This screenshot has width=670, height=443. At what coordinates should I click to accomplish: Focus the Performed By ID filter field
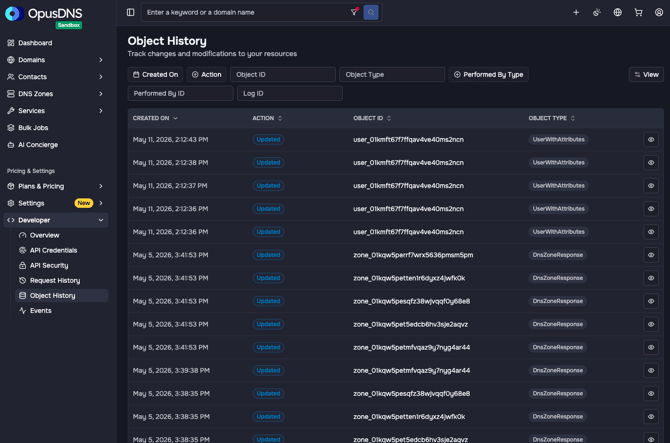tap(180, 93)
